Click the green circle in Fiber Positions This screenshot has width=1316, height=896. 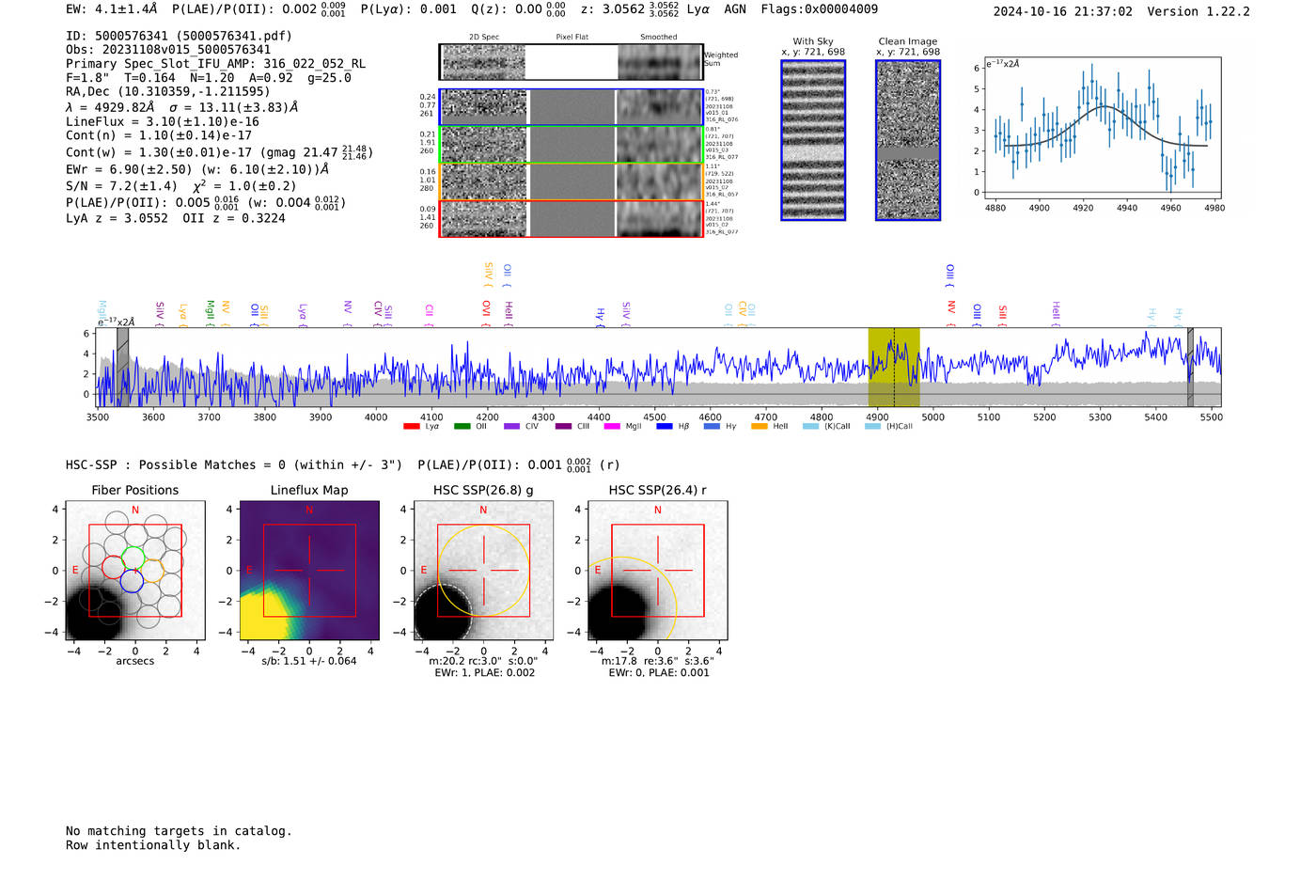133,557
